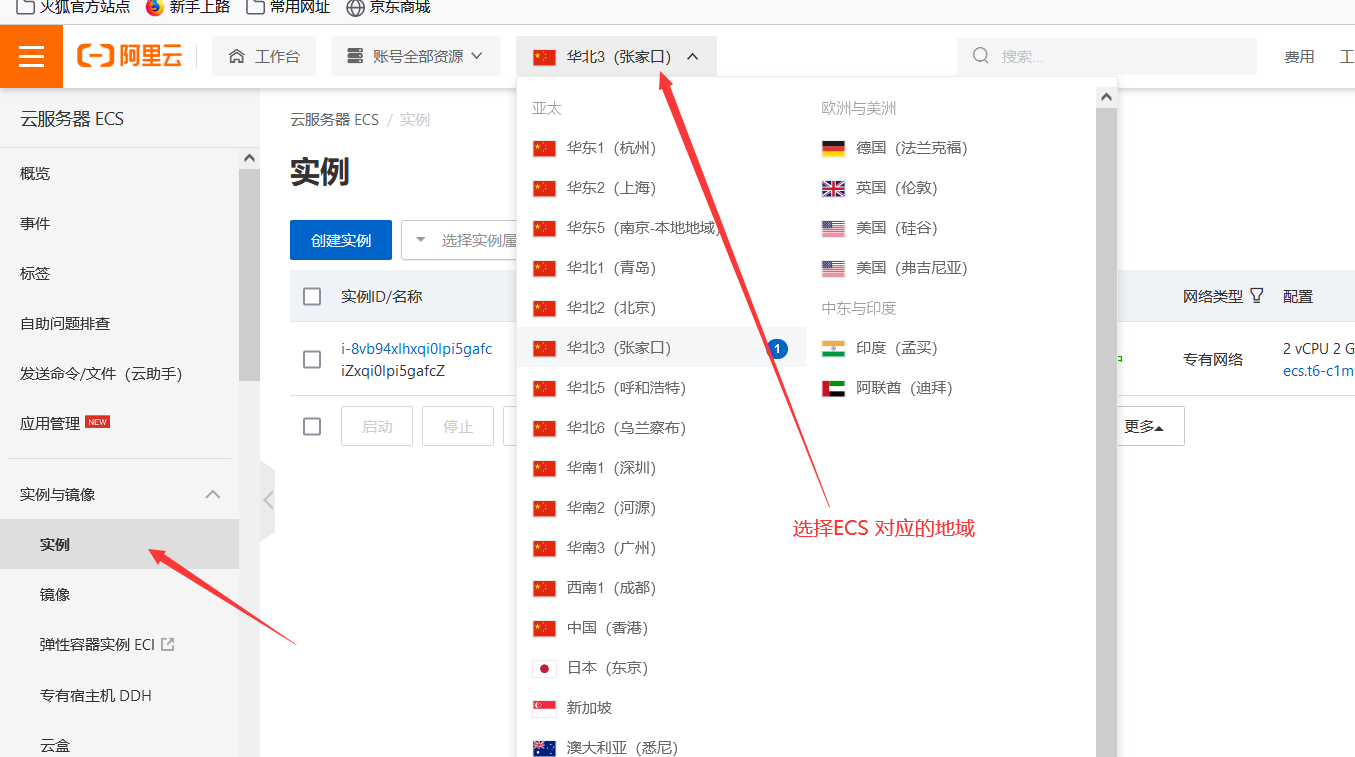Select region 新加坡

tap(661, 708)
